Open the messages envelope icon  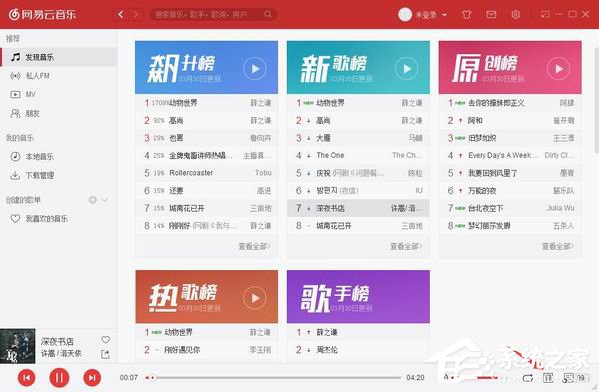click(x=491, y=15)
